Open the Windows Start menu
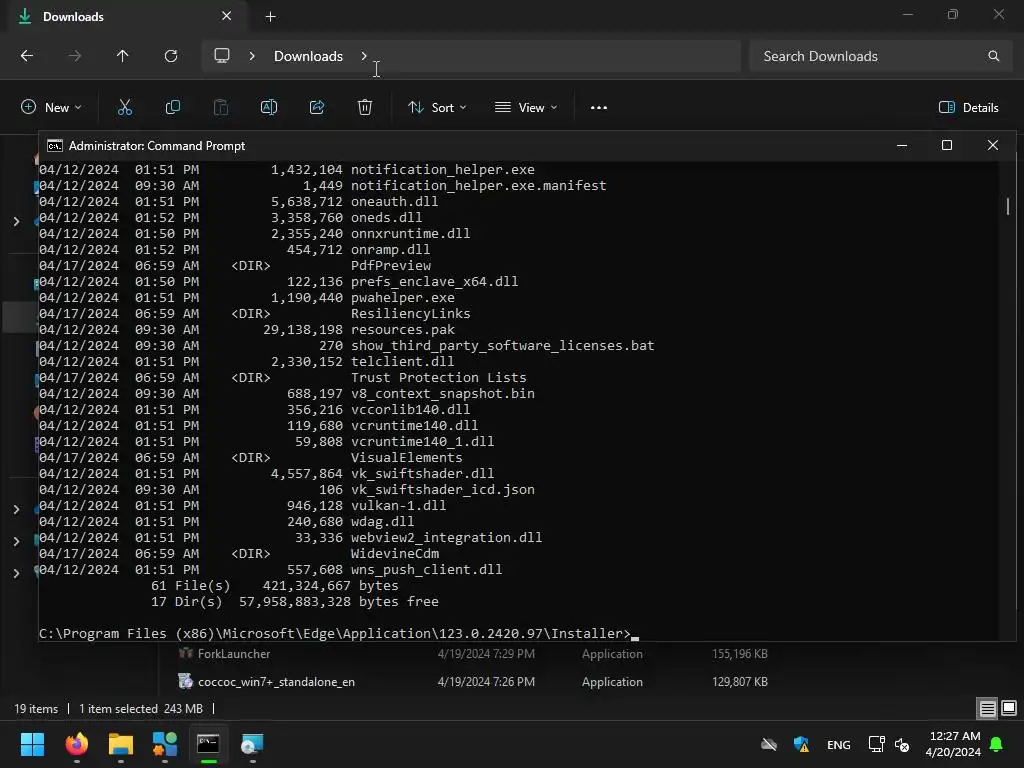Viewport: 1024px width, 768px height. coord(32,744)
